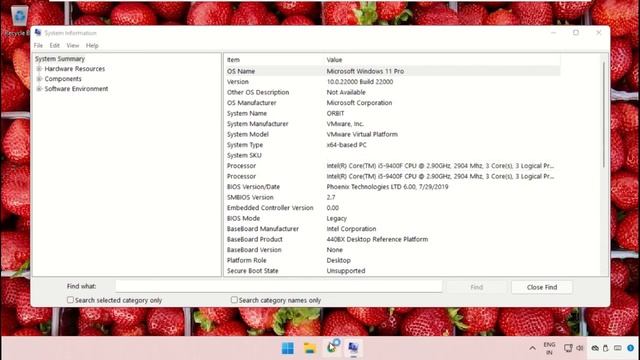This screenshot has width=640, height=360.
Task: Enable Search category names only
Action: [234, 300]
